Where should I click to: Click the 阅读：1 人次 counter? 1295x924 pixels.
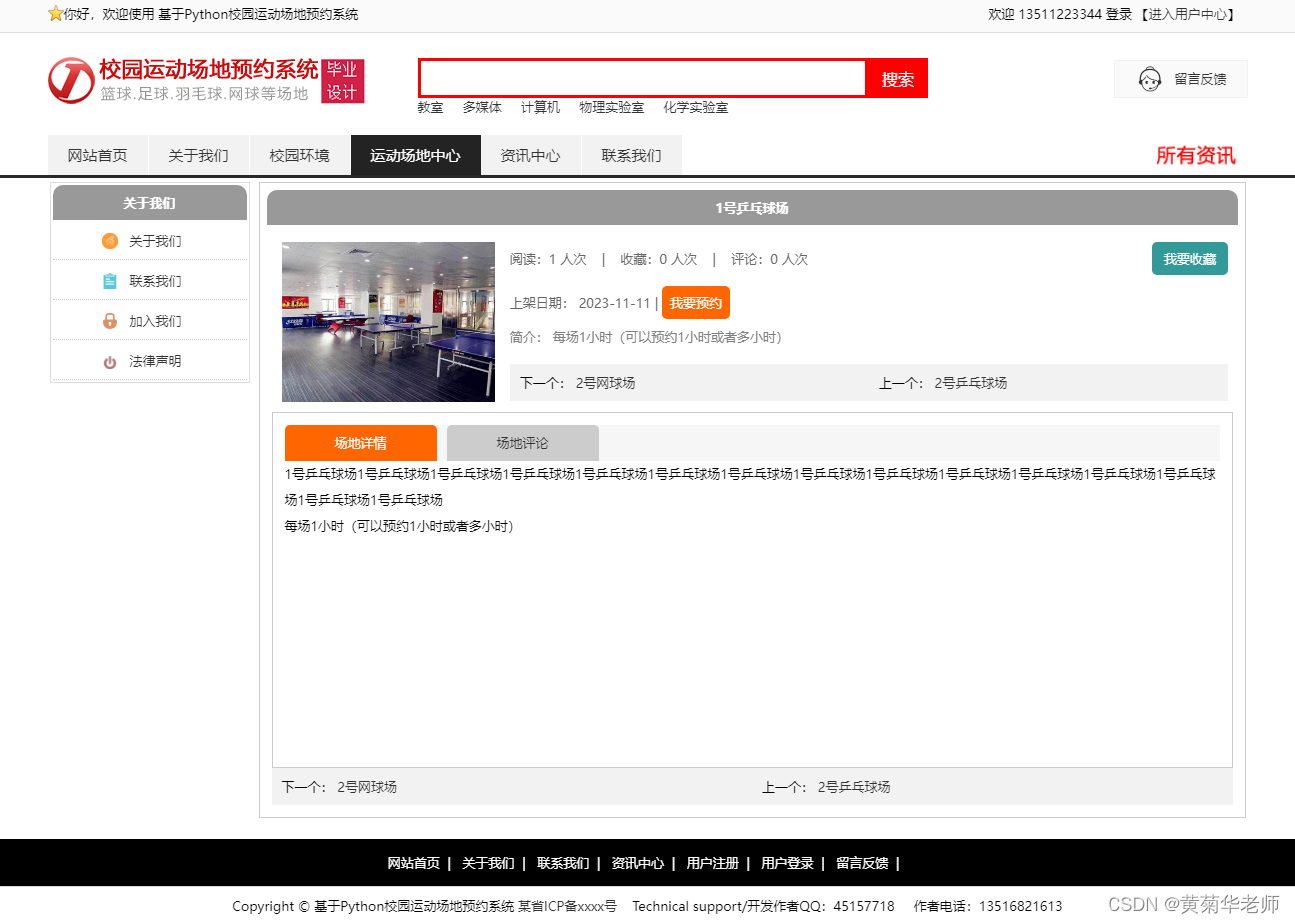(548, 259)
